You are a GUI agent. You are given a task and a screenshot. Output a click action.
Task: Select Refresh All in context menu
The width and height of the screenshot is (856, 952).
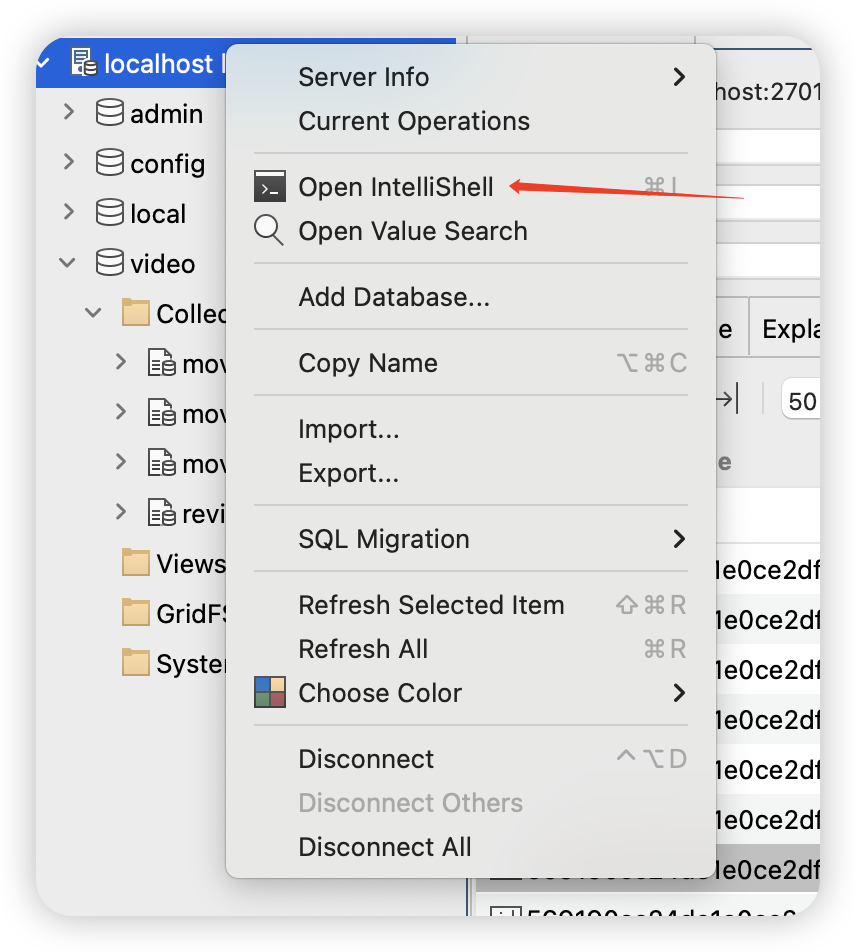pos(363,649)
